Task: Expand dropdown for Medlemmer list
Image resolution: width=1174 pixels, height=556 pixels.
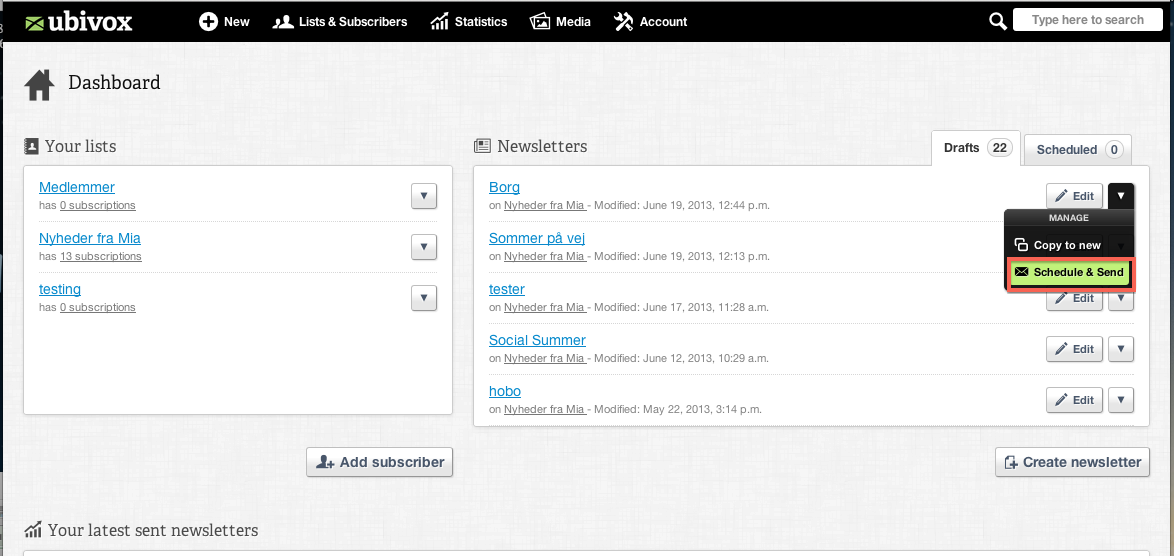Action: click(x=424, y=196)
